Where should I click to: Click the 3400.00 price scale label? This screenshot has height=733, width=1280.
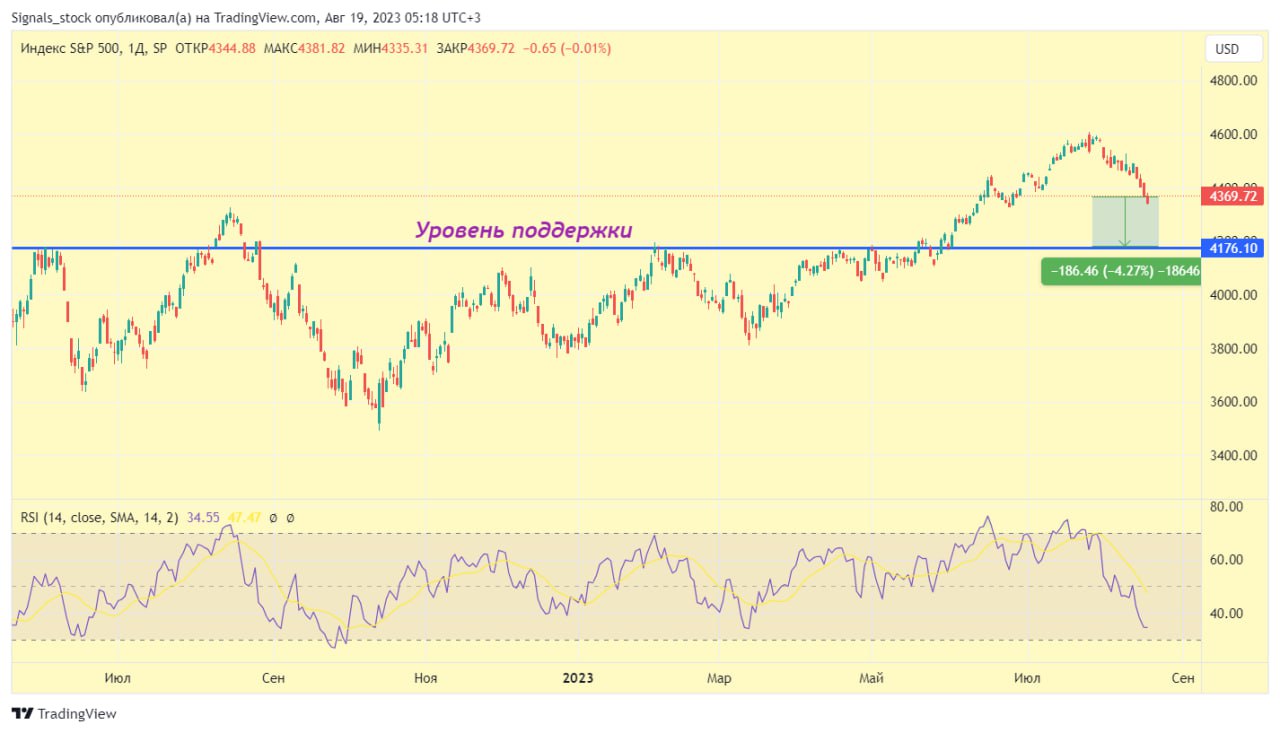click(1233, 455)
